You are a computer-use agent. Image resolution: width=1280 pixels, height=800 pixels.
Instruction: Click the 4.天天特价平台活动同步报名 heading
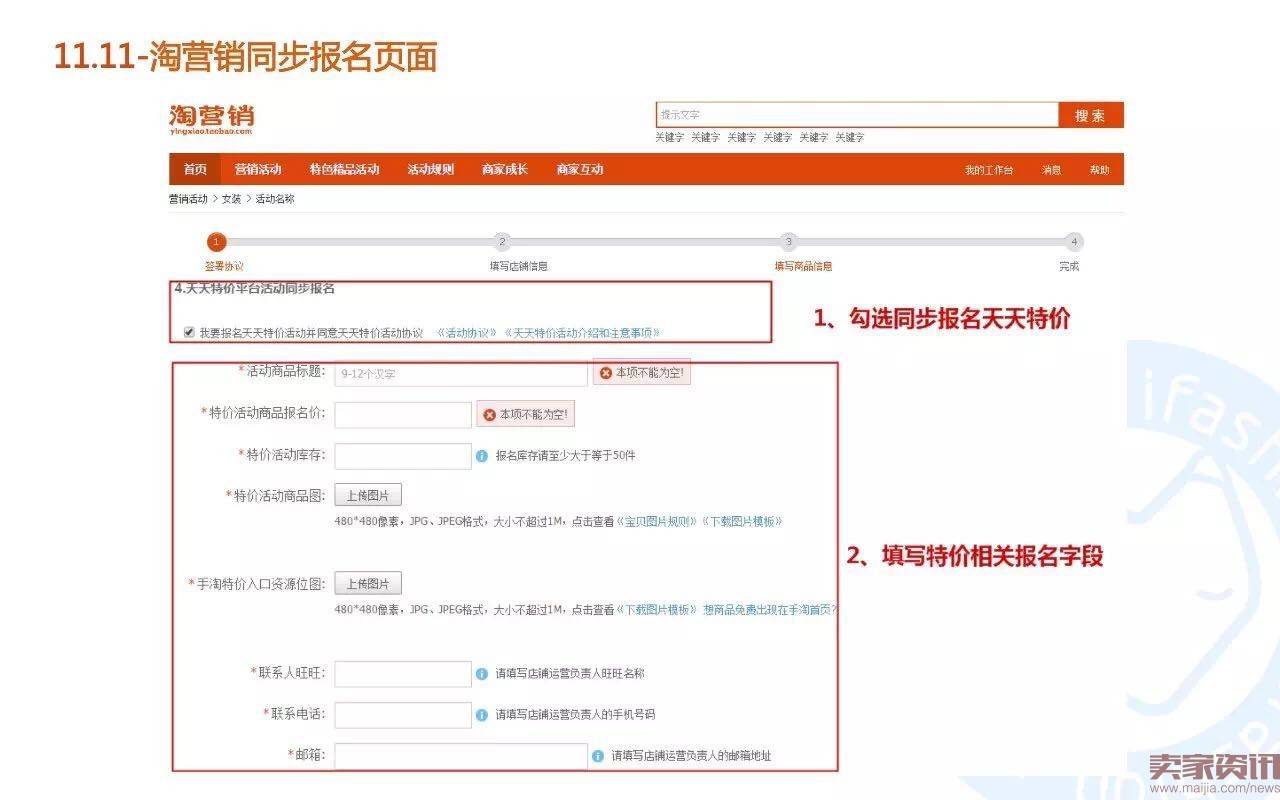(x=255, y=289)
